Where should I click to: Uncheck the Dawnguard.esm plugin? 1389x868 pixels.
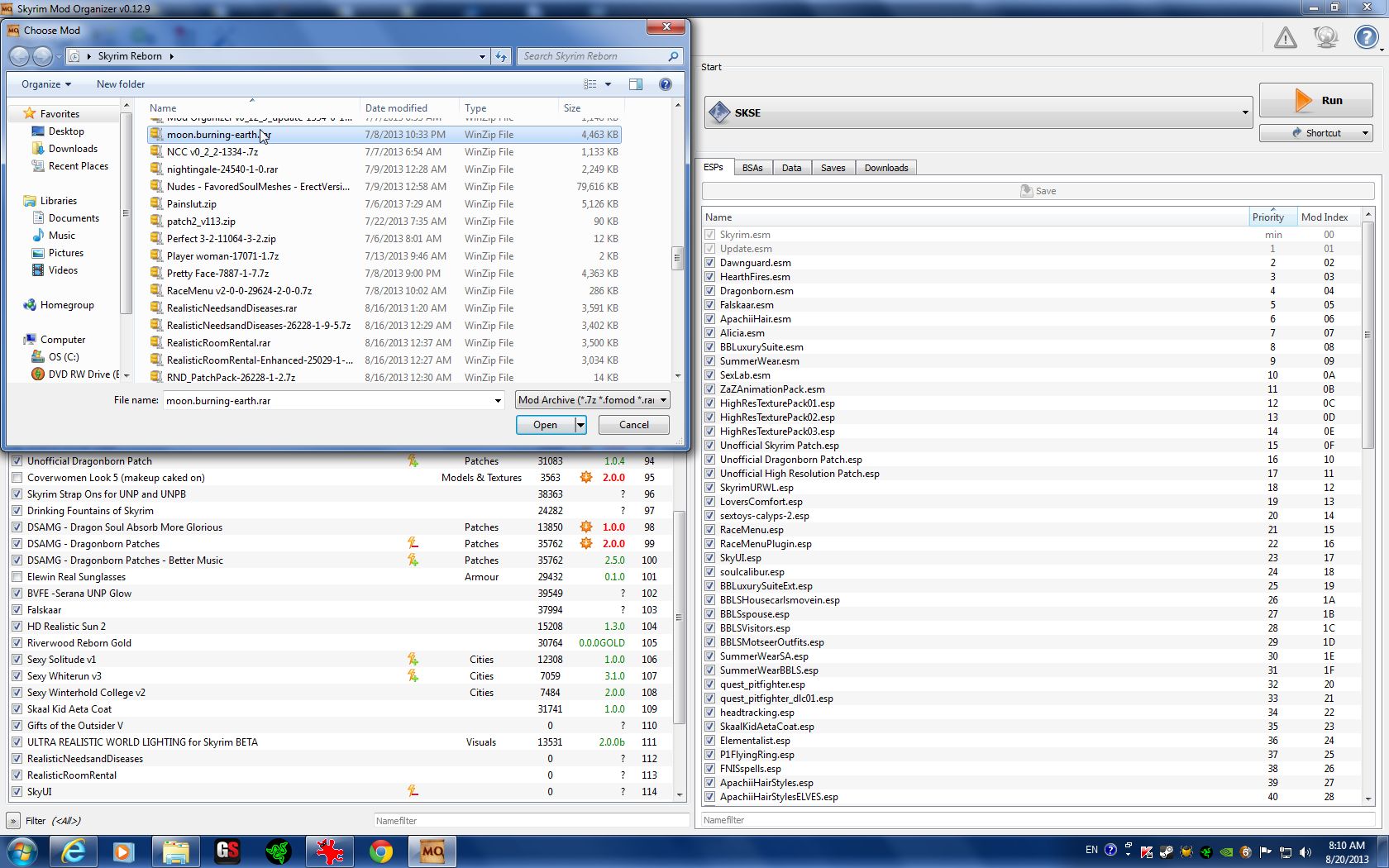tap(709, 263)
